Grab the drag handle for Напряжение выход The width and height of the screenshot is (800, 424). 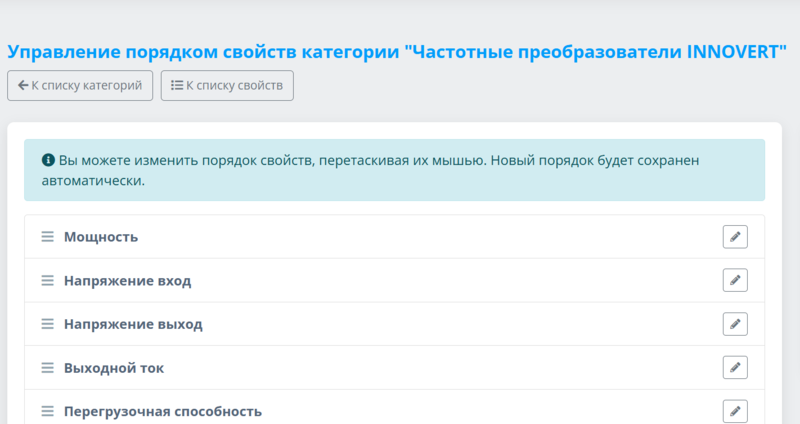(x=47, y=324)
